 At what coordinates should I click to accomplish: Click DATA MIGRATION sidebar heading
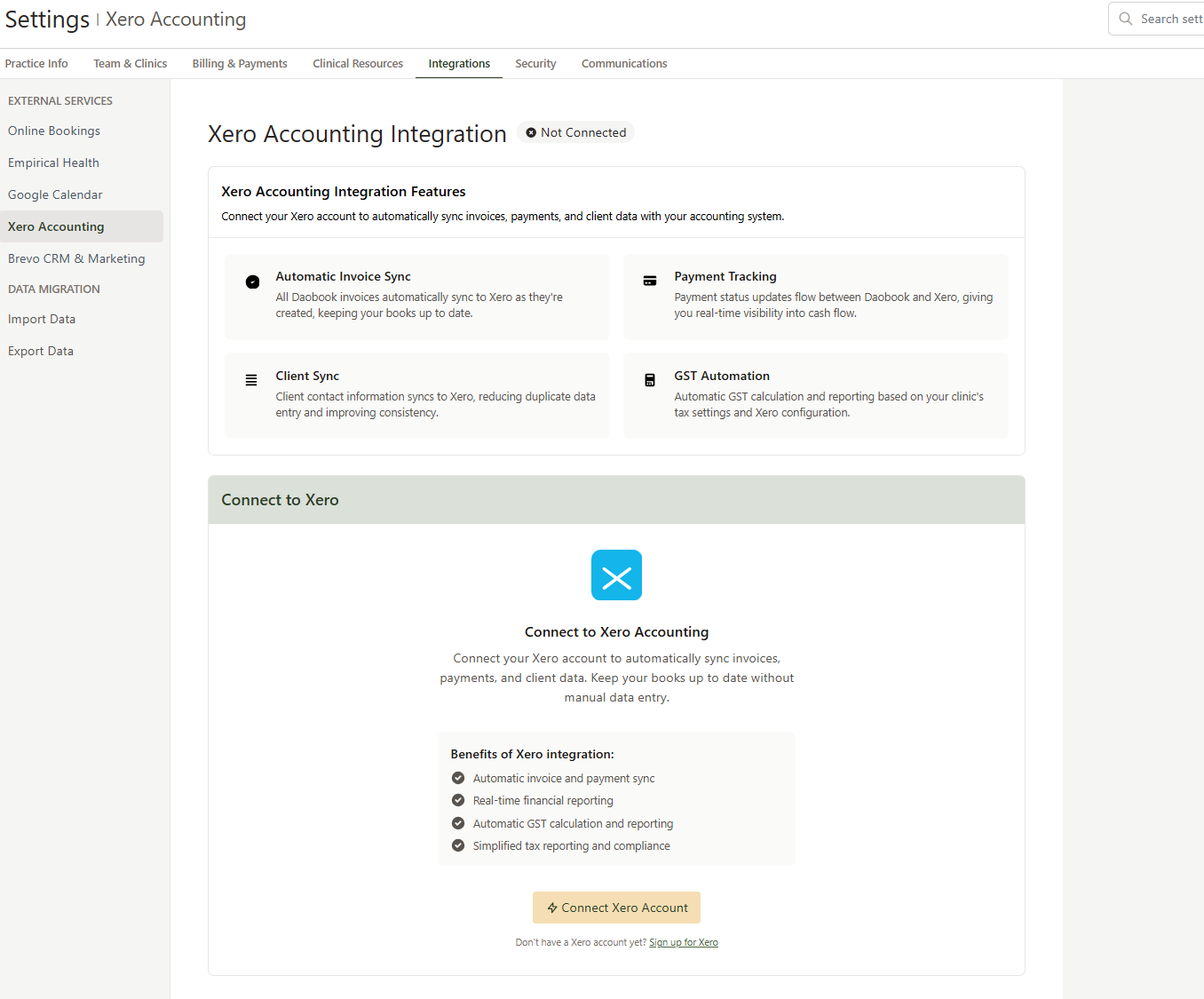click(x=54, y=289)
